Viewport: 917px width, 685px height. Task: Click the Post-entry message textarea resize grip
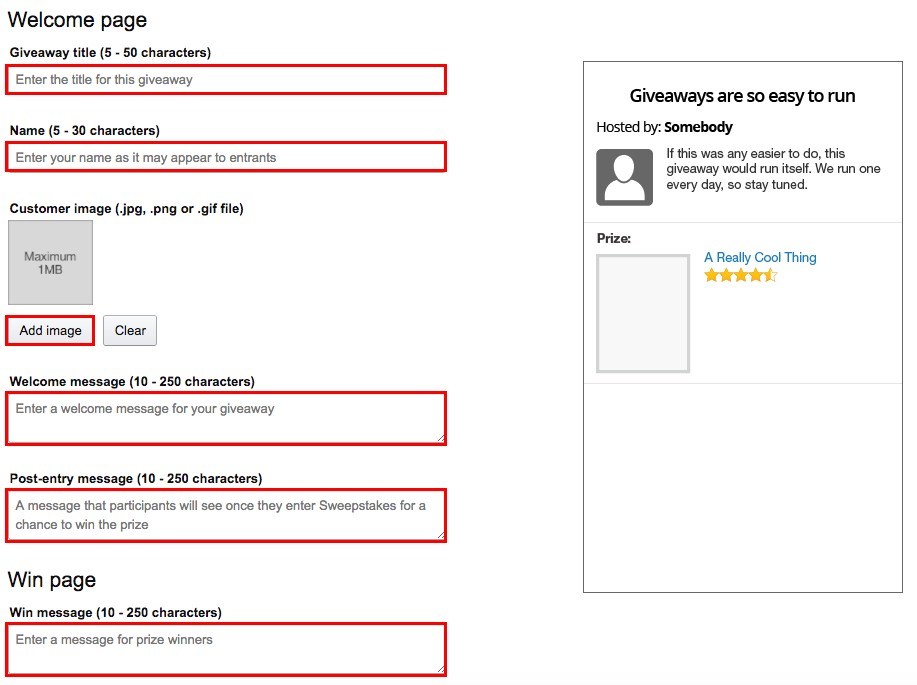coord(440,535)
